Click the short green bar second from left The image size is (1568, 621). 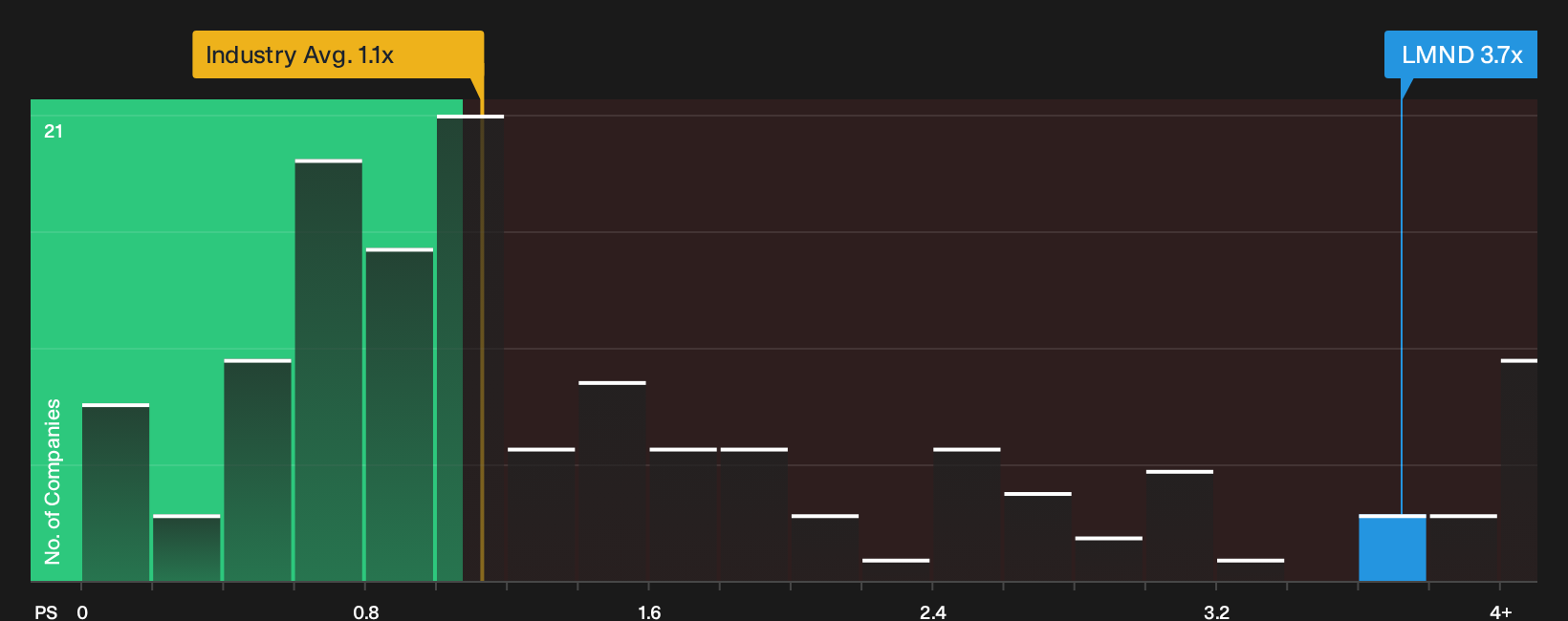(x=186, y=548)
